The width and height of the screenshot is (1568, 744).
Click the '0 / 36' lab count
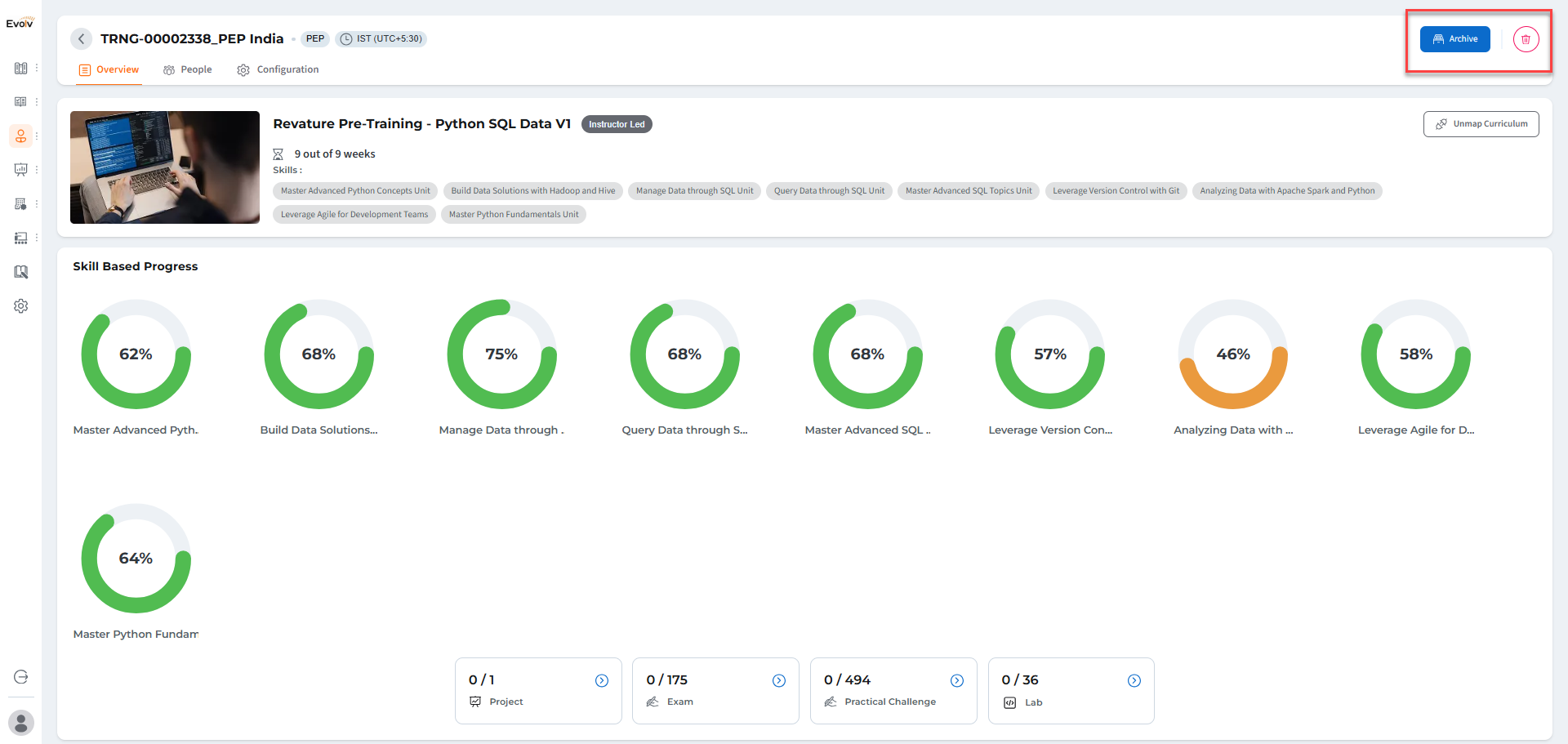(1020, 680)
